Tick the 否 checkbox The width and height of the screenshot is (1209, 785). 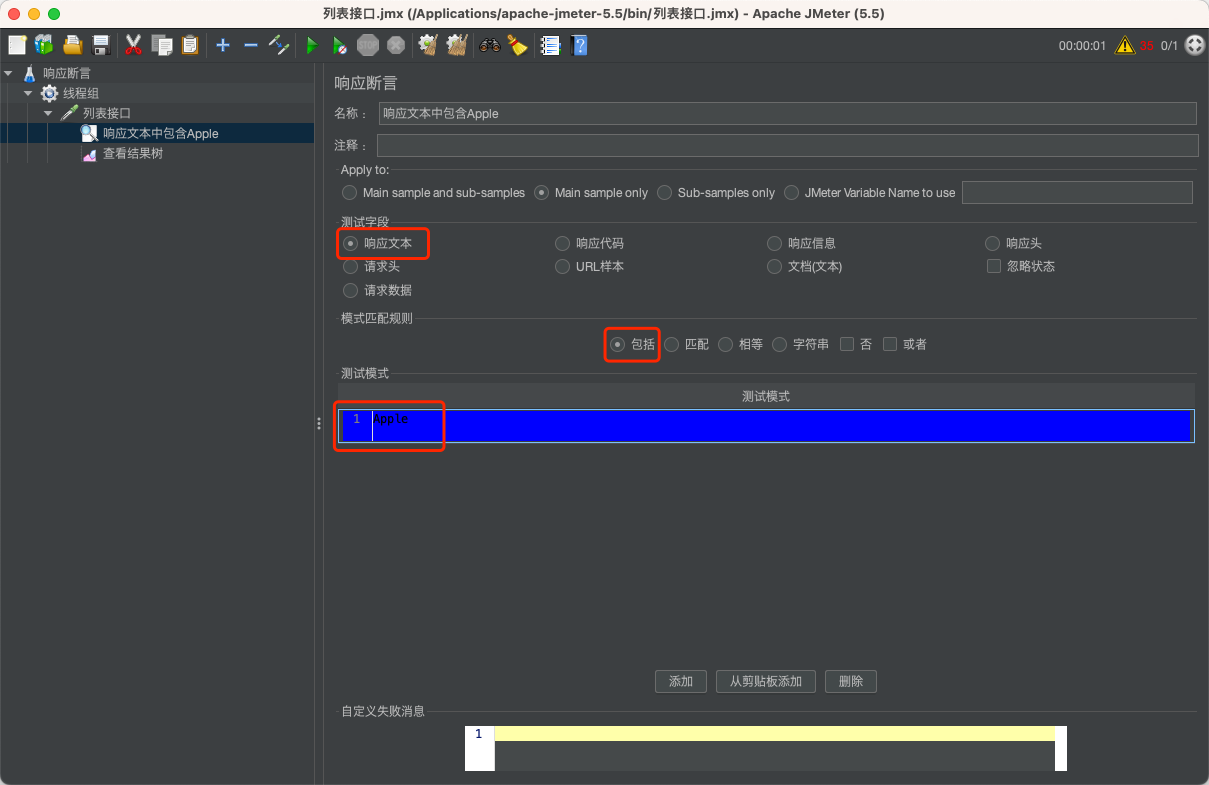tap(847, 344)
